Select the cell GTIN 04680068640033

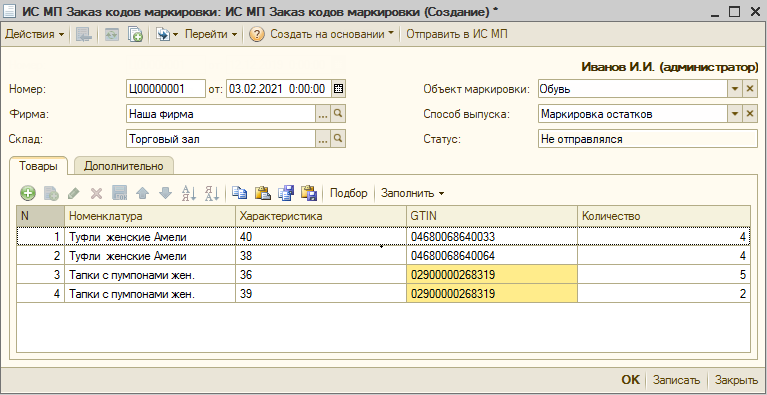click(x=492, y=237)
